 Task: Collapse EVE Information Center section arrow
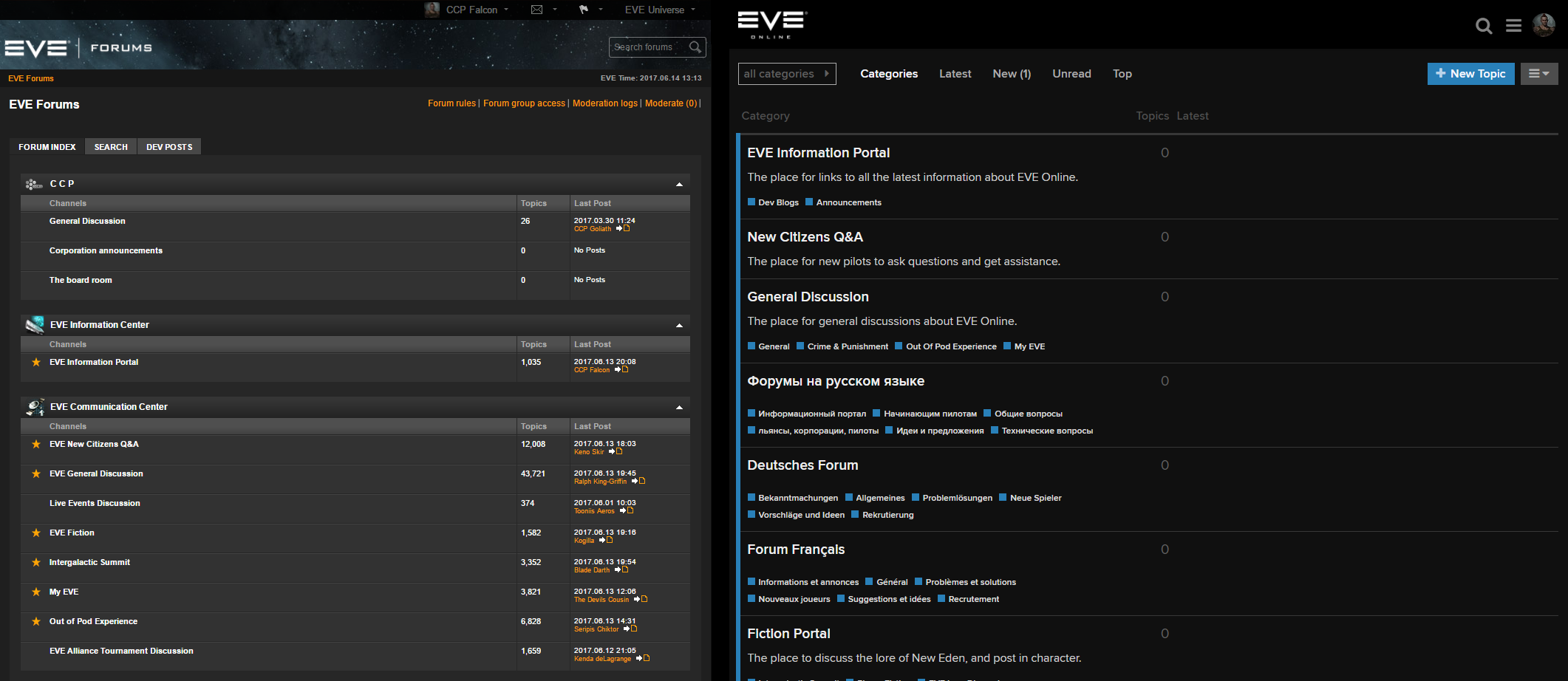(679, 325)
